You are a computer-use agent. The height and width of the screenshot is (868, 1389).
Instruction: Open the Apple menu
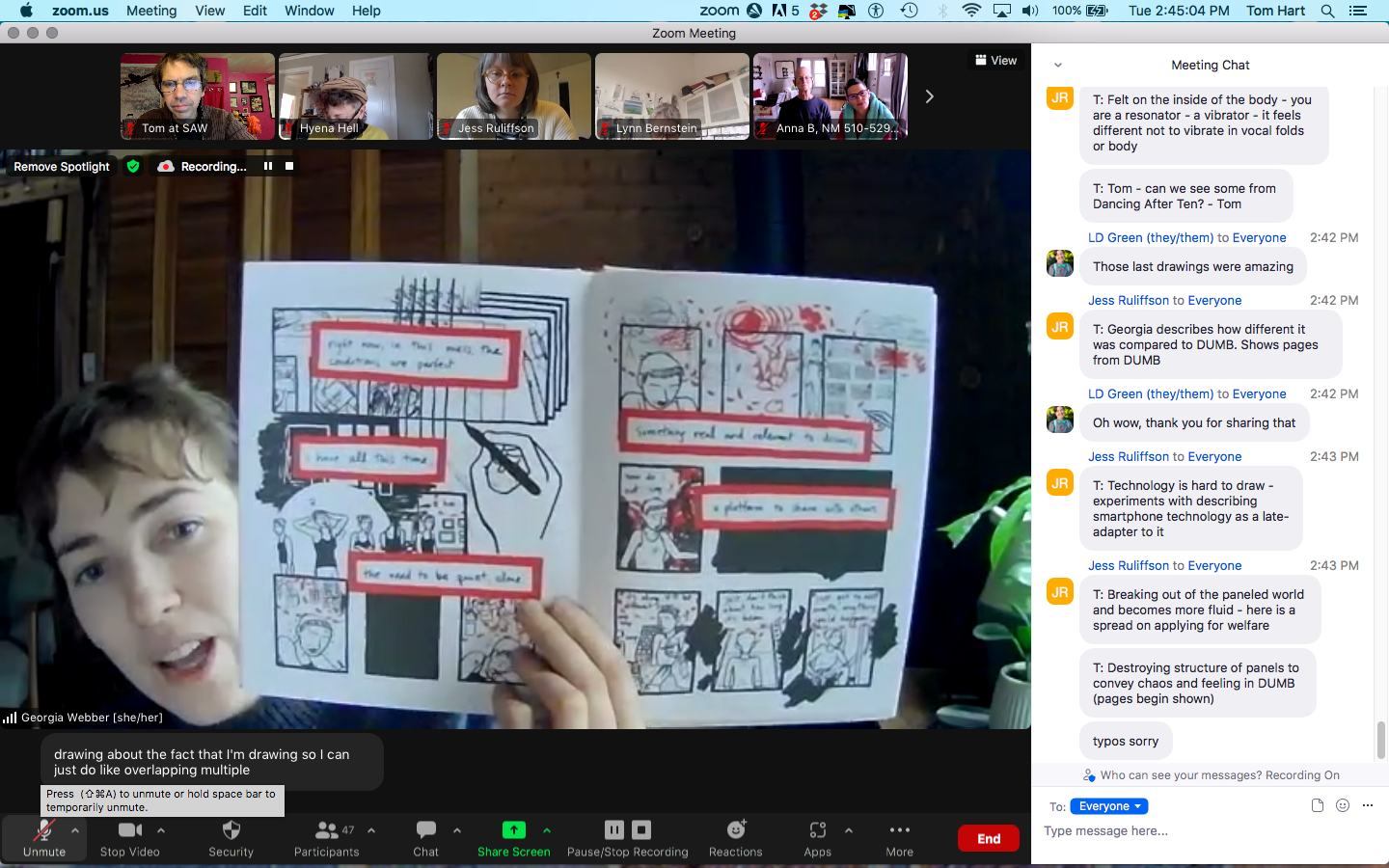(26, 11)
